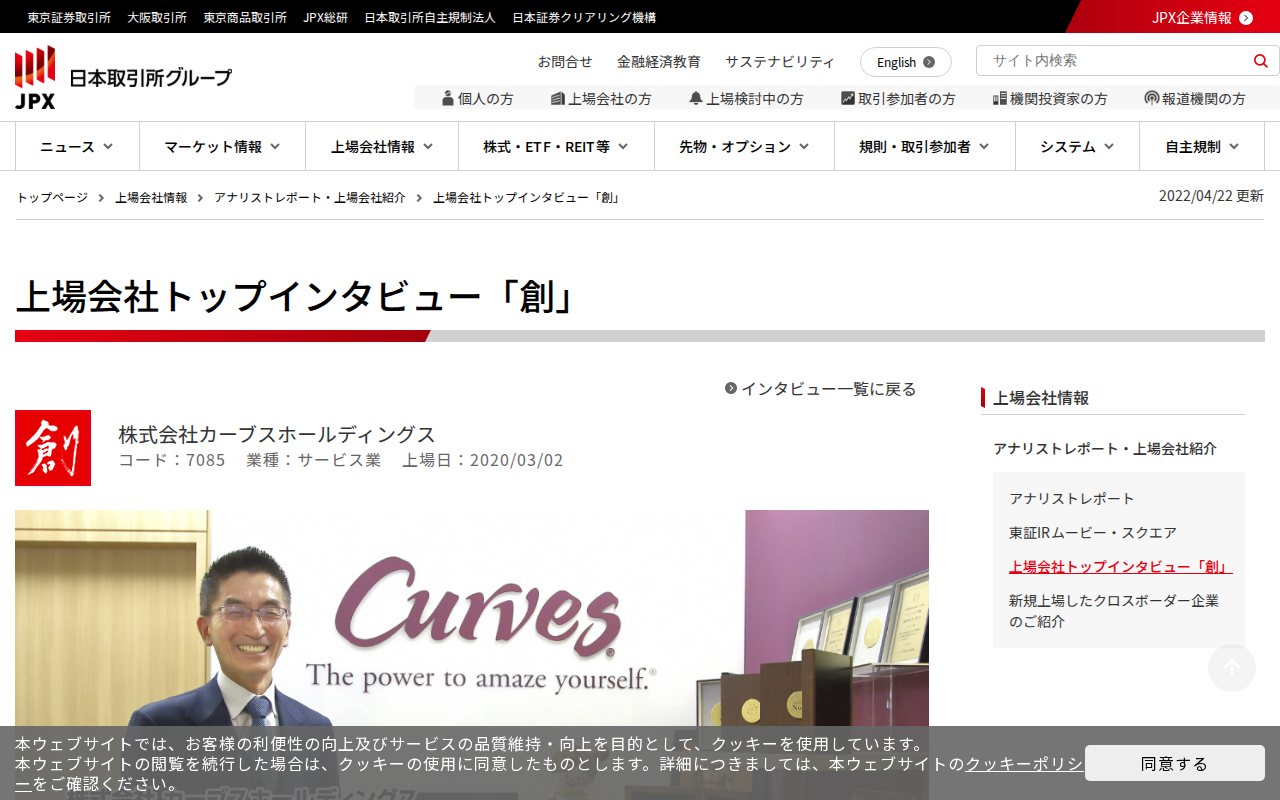Click 上場会社情報 in the breadcrumb

151,198
